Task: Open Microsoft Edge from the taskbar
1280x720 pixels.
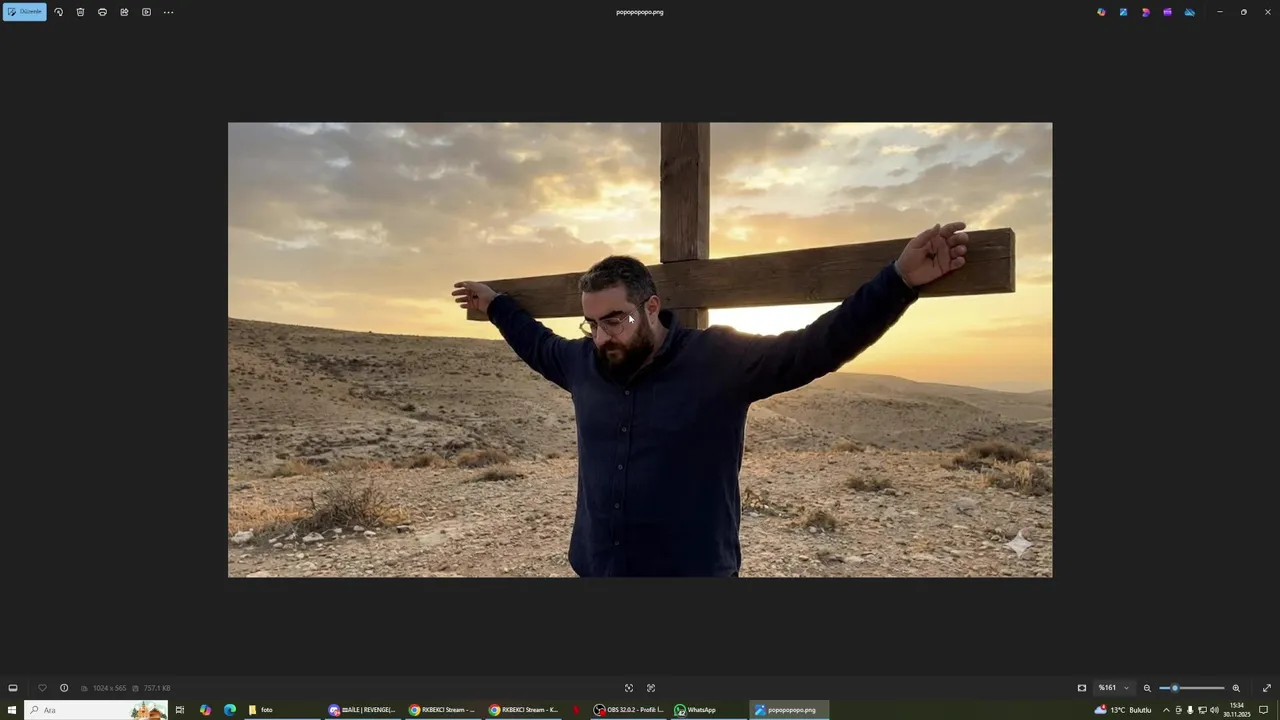Action: (230, 710)
